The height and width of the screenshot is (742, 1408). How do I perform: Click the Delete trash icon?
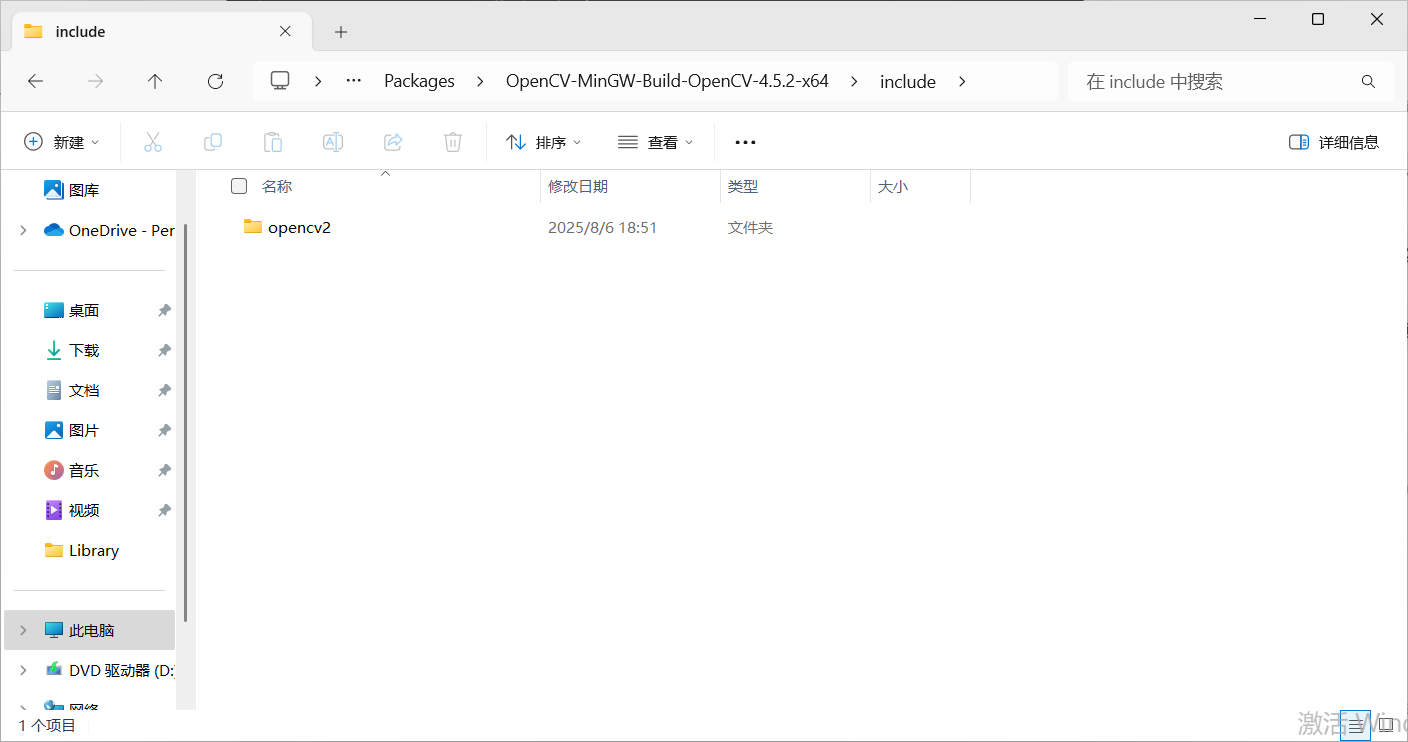click(452, 141)
